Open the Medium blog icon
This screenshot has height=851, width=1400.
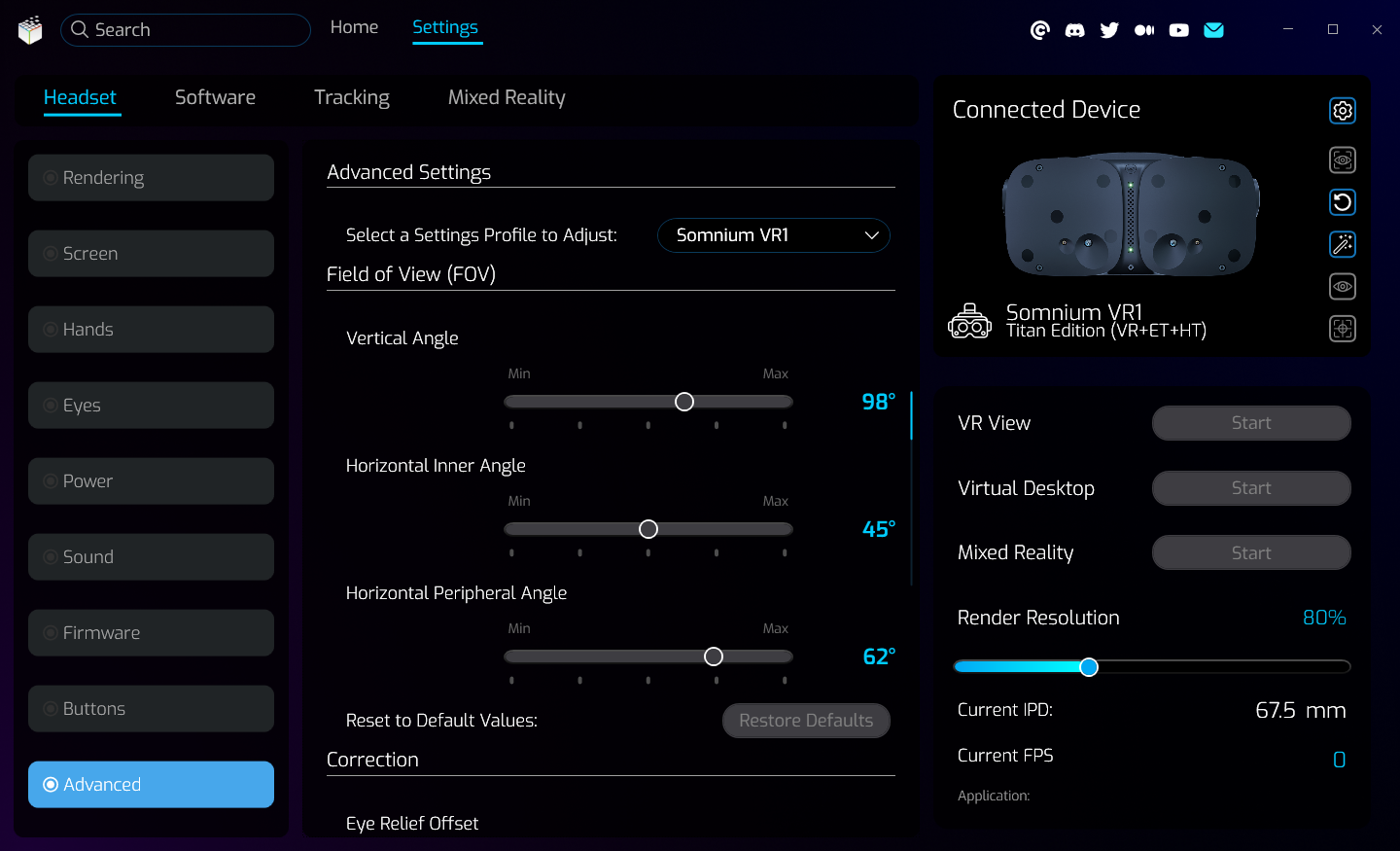pos(1144,30)
